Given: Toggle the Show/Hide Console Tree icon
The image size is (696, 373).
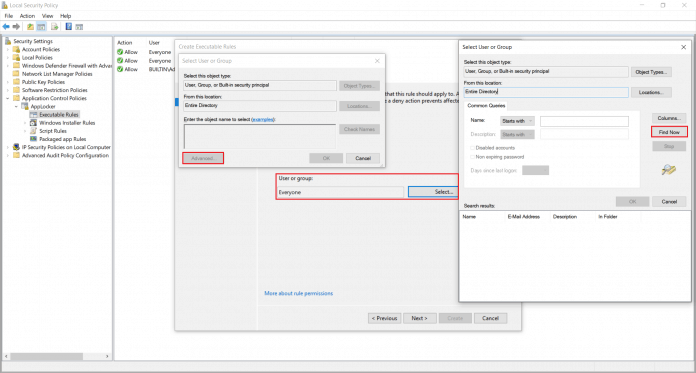Looking at the screenshot, I should tap(41, 27).
